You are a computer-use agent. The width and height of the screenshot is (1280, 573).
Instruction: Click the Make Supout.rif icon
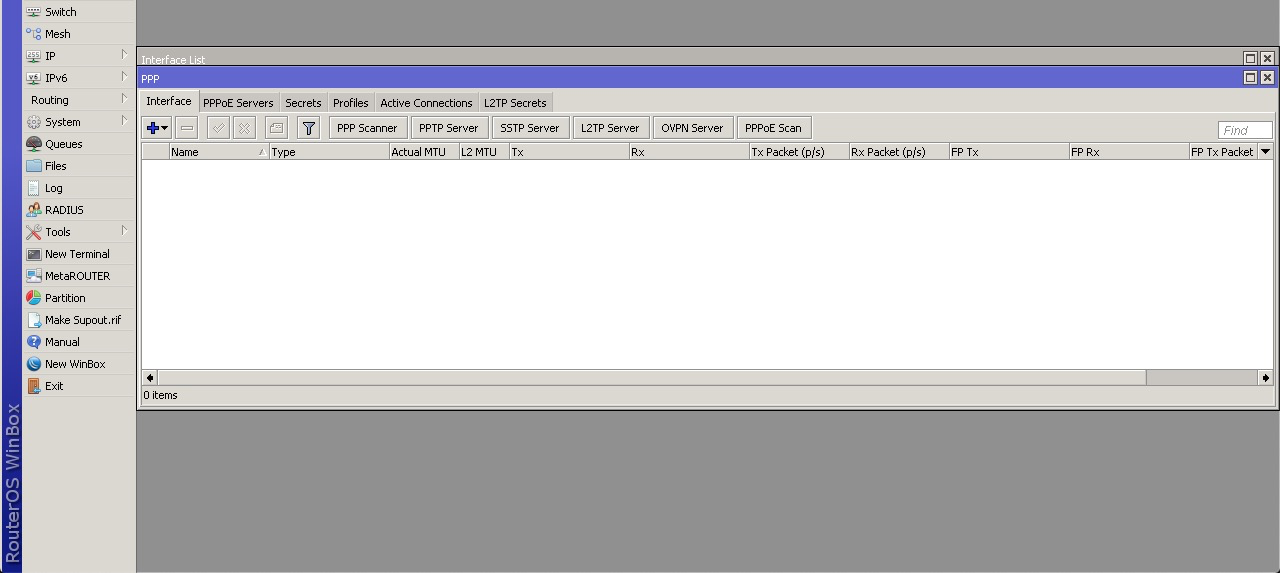(x=34, y=320)
